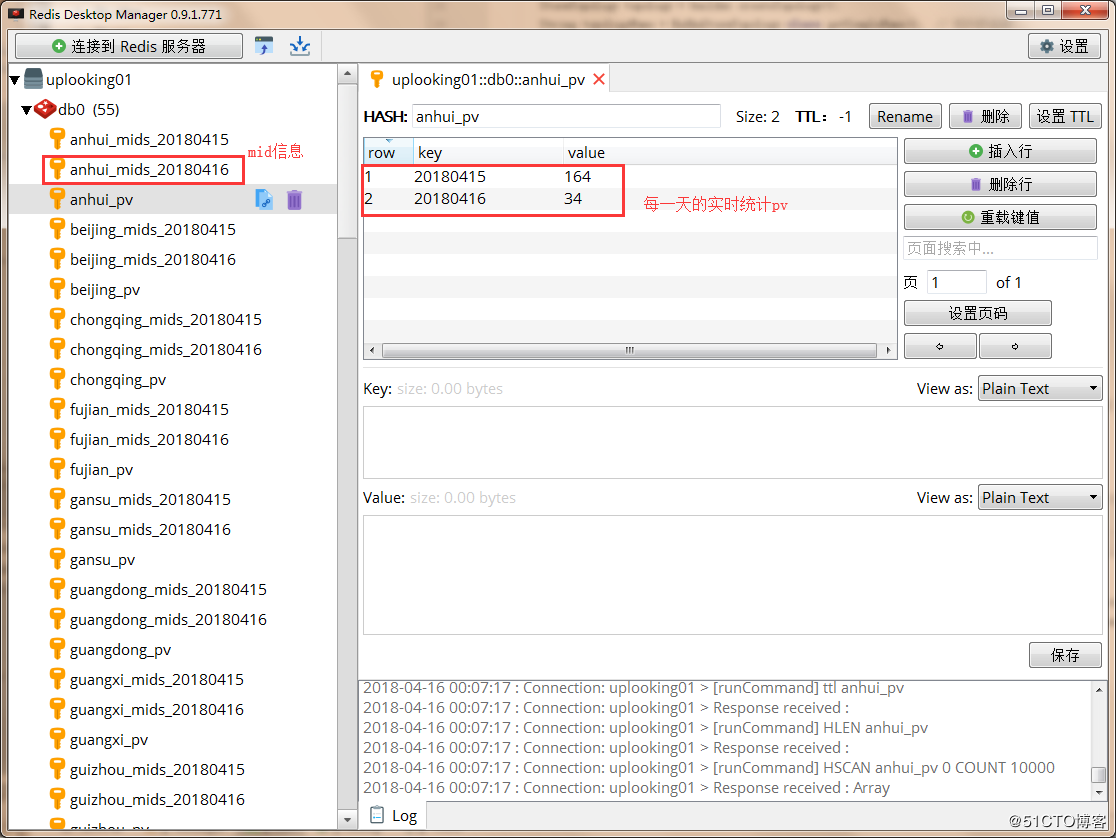Go to the next page with right arrow

click(x=1015, y=346)
